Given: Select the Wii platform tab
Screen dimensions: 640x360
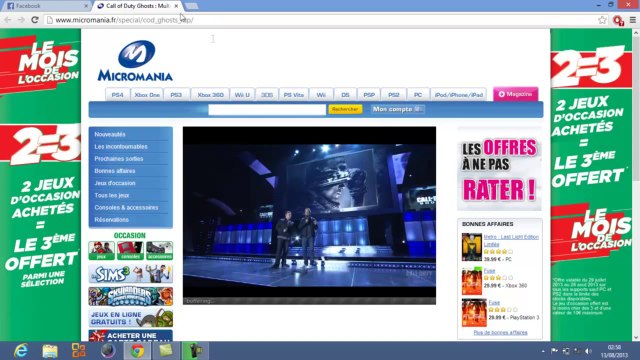Looking at the screenshot, I should [x=321, y=95].
